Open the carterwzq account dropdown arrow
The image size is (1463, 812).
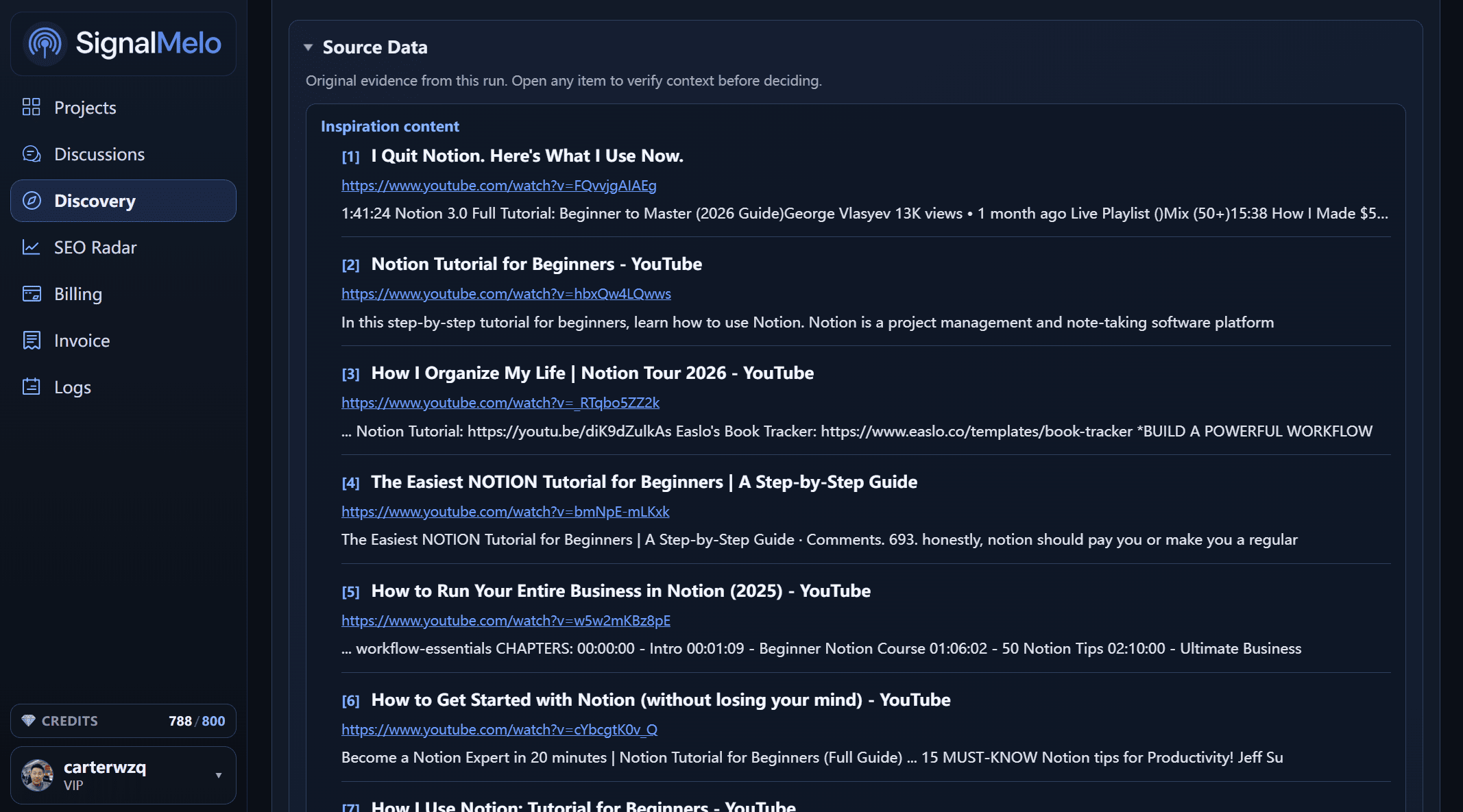click(x=219, y=775)
